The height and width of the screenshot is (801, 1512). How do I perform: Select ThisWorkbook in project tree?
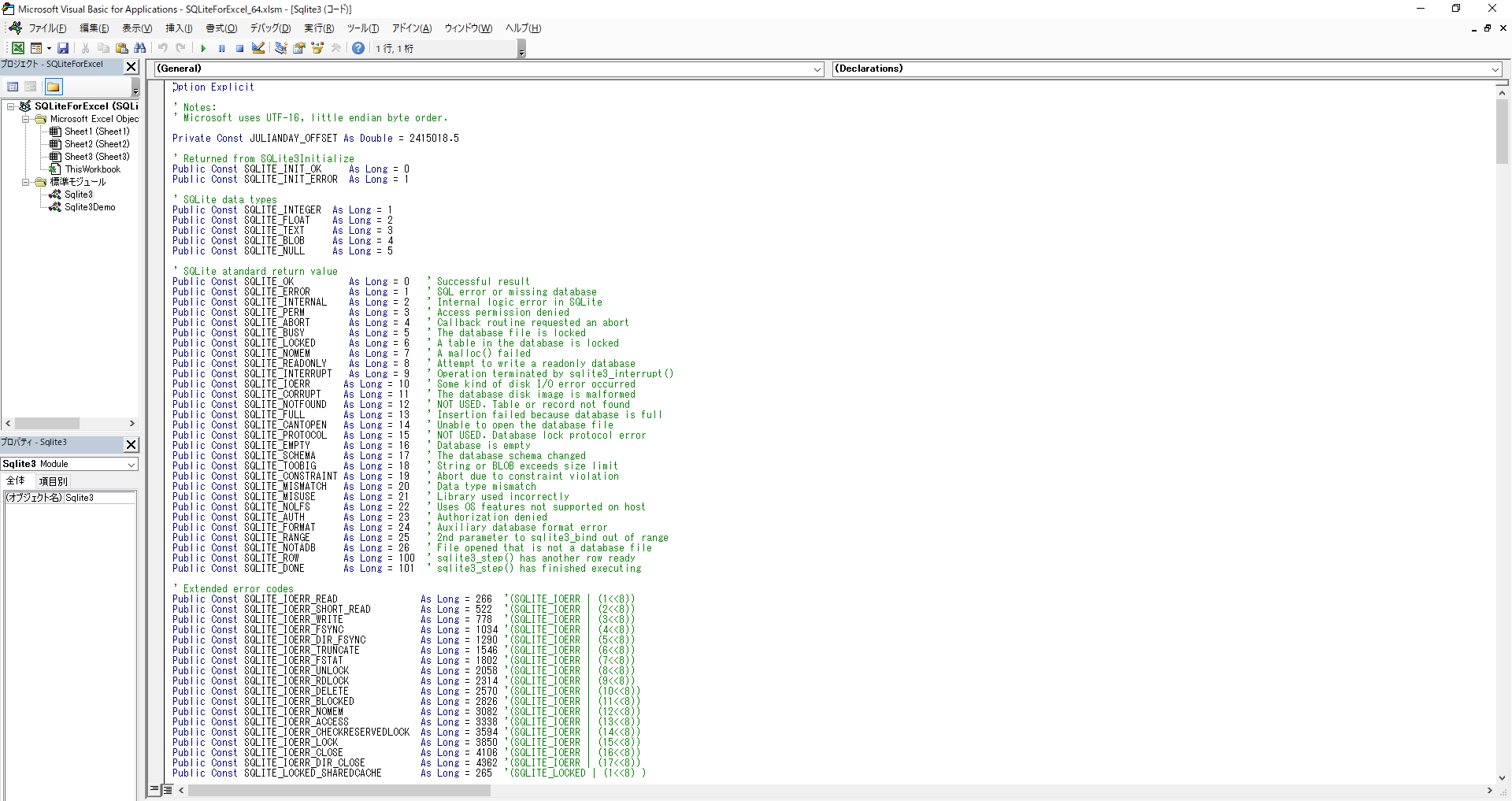click(x=93, y=169)
